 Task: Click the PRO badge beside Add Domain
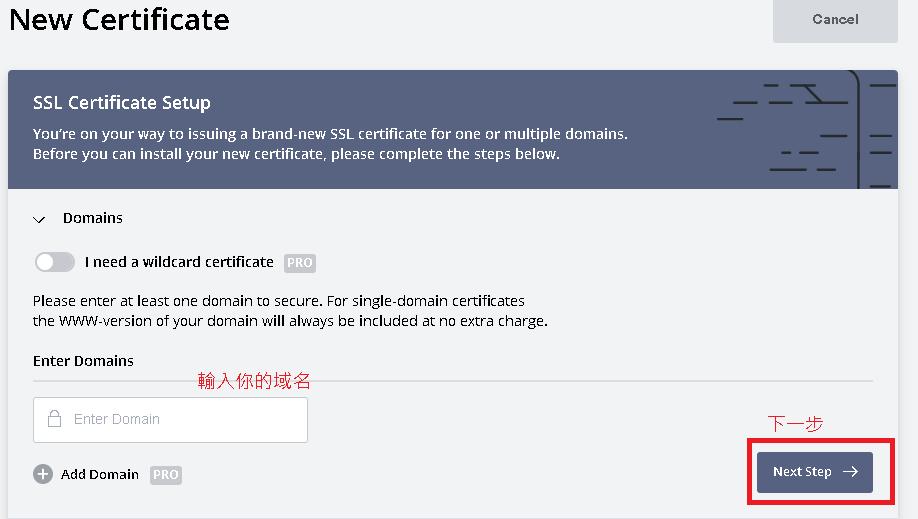pos(166,475)
